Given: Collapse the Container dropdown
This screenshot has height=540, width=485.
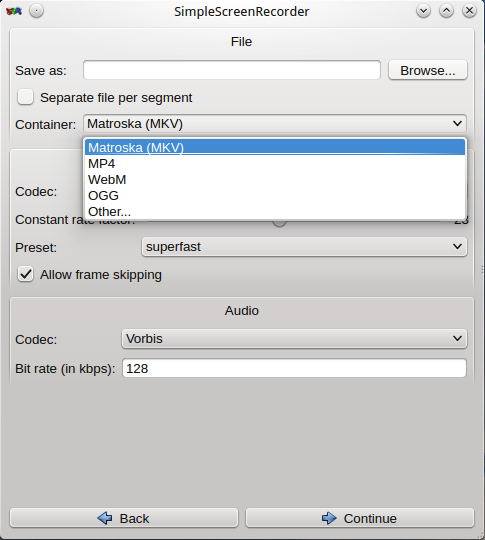Looking at the screenshot, I should pos(275,124).
